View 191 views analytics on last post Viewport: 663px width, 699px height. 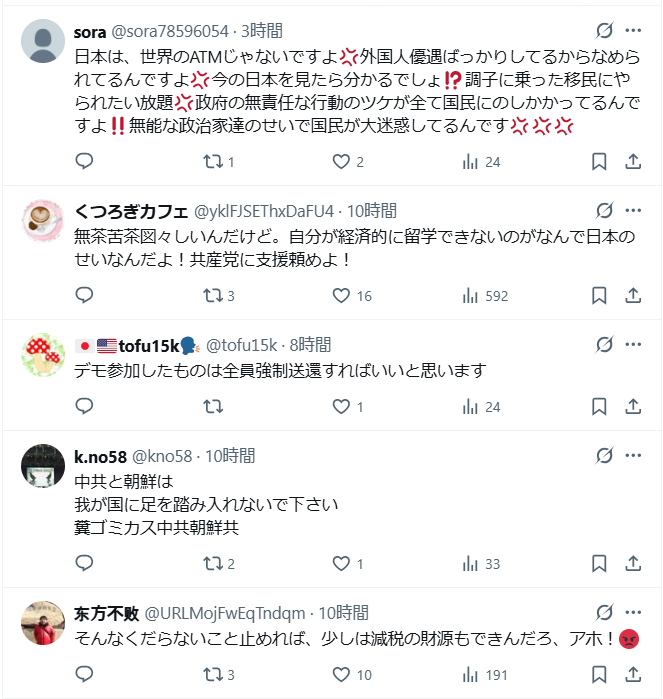485,674
